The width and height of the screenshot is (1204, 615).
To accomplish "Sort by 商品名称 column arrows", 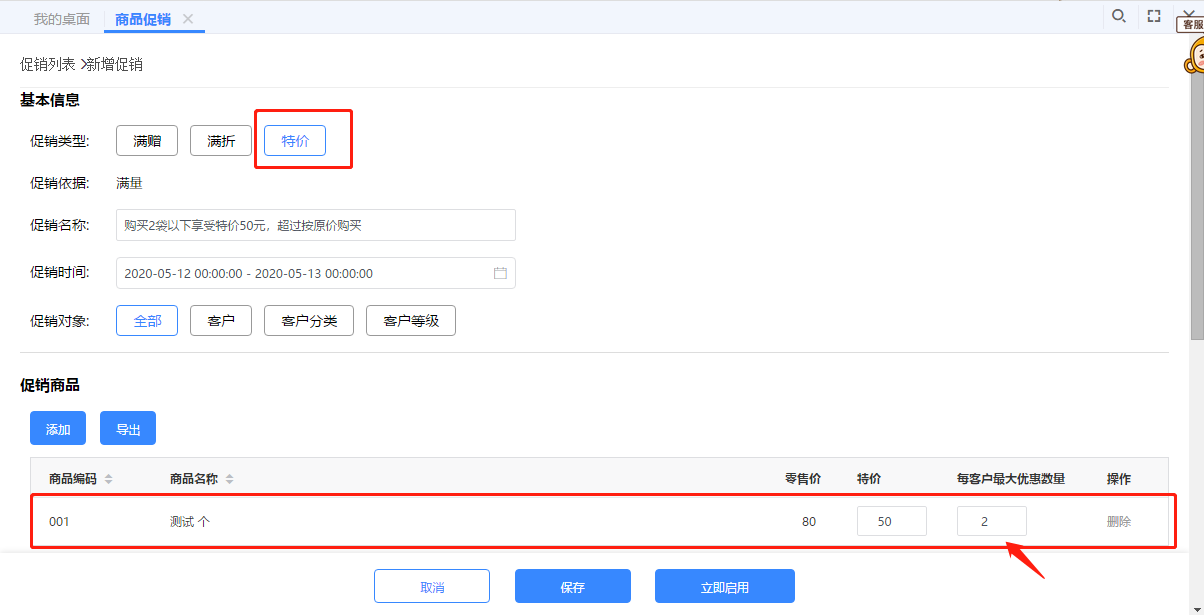I will (x=229, y=479).
